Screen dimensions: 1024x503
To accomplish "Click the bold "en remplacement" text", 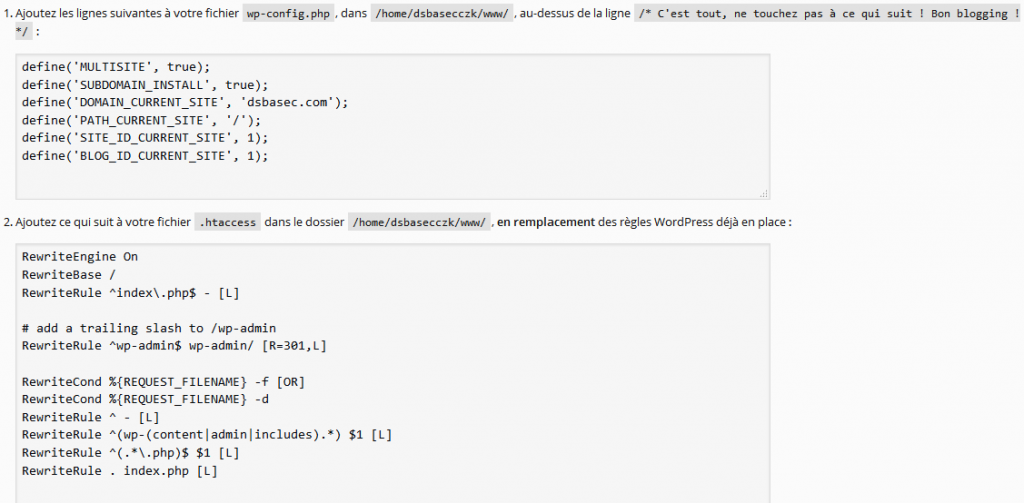I will tap(546, 222).
